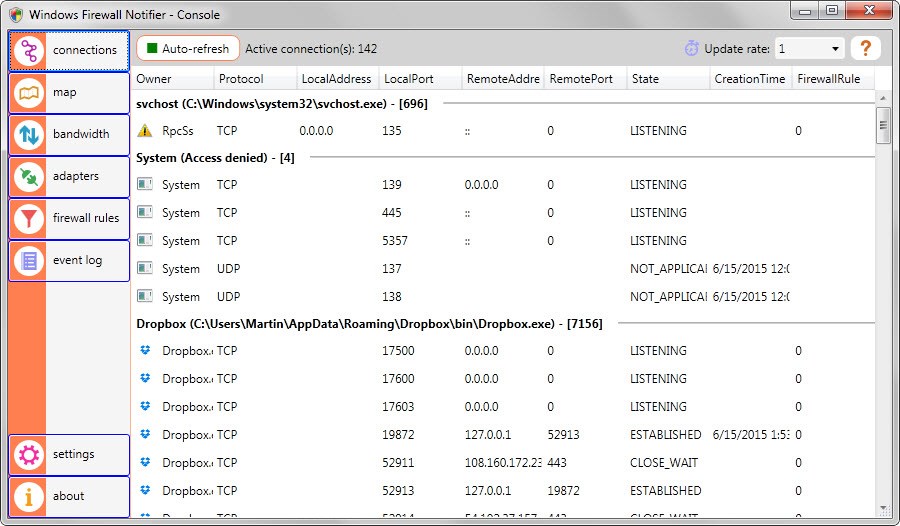
Task: Click the System icon on port 137 row
Action: click(x=145, y=268)
